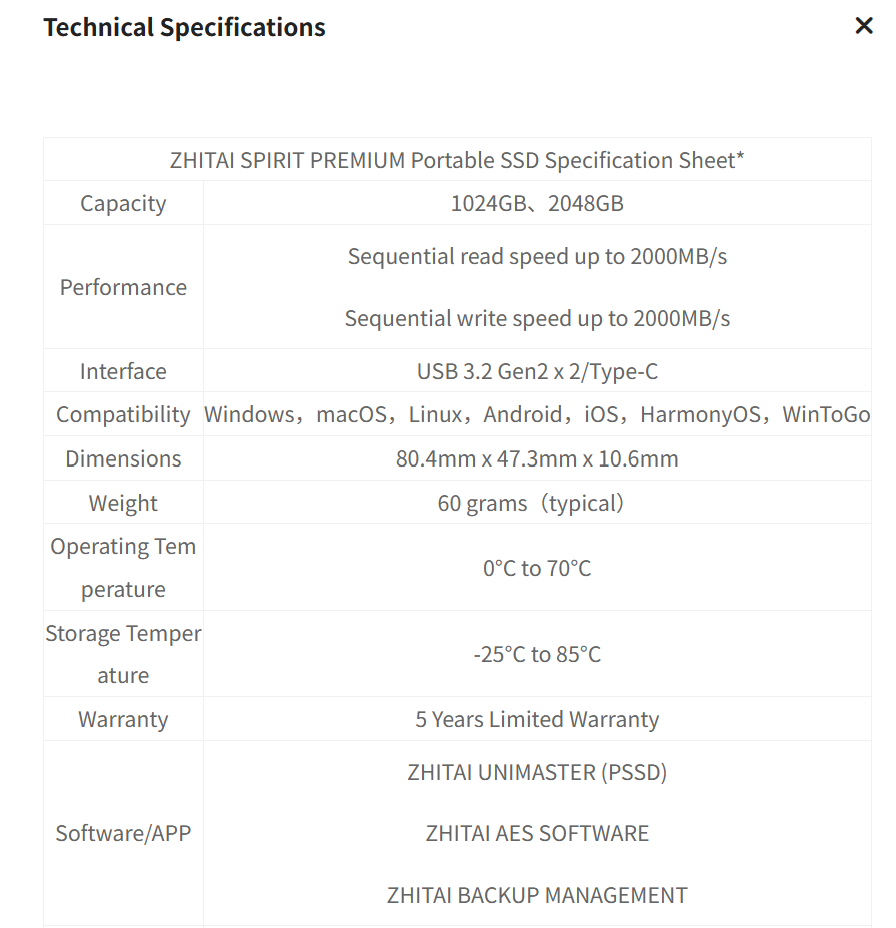Click the Compatibility row label
The height and width of the screenshot is (928, 896).
(x=123, y=414)
